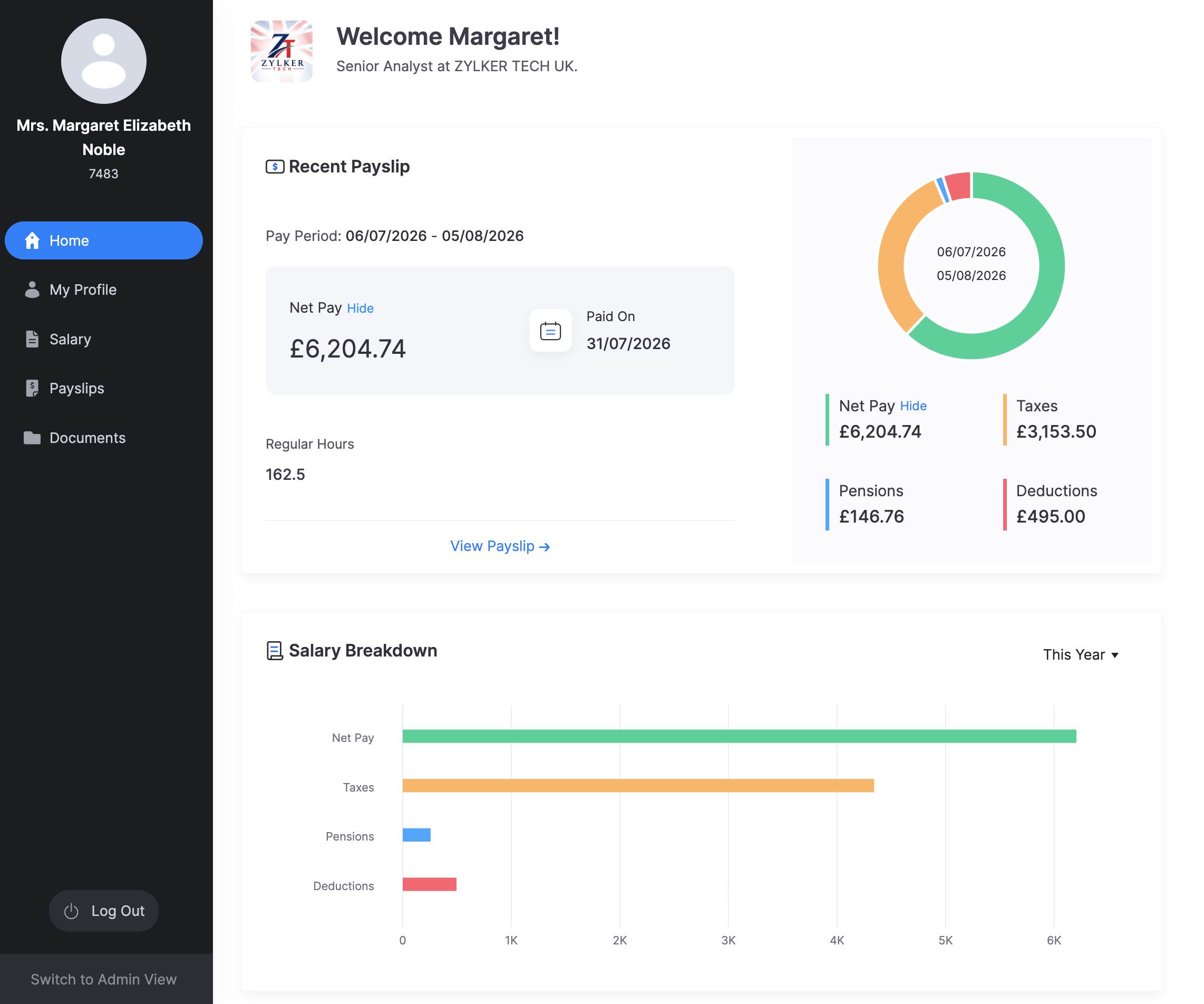Image resolution: width=1204 pixels, height=1004 pixels.
Task: Click the Regular Hours value 162.5
Action: tap(285, 474)
